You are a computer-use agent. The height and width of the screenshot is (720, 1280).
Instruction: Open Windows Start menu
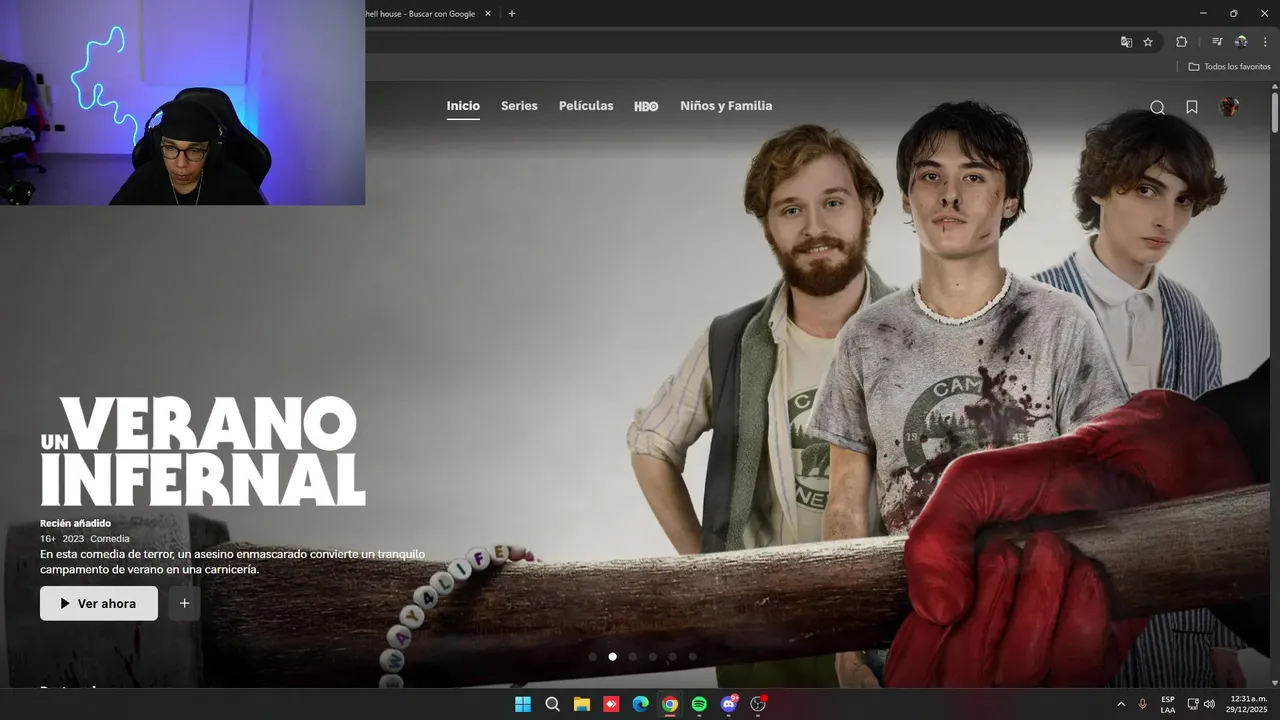[523, 704]
